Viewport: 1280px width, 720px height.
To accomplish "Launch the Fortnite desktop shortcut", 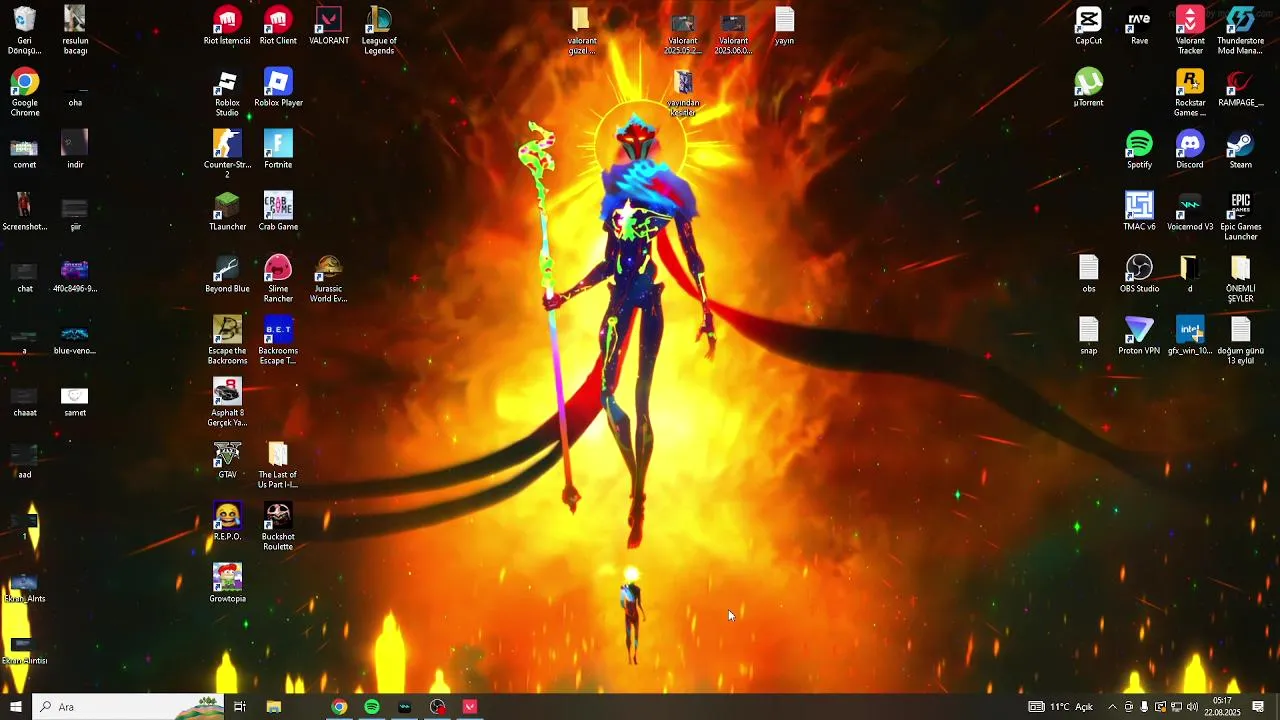I will point(278,150).
